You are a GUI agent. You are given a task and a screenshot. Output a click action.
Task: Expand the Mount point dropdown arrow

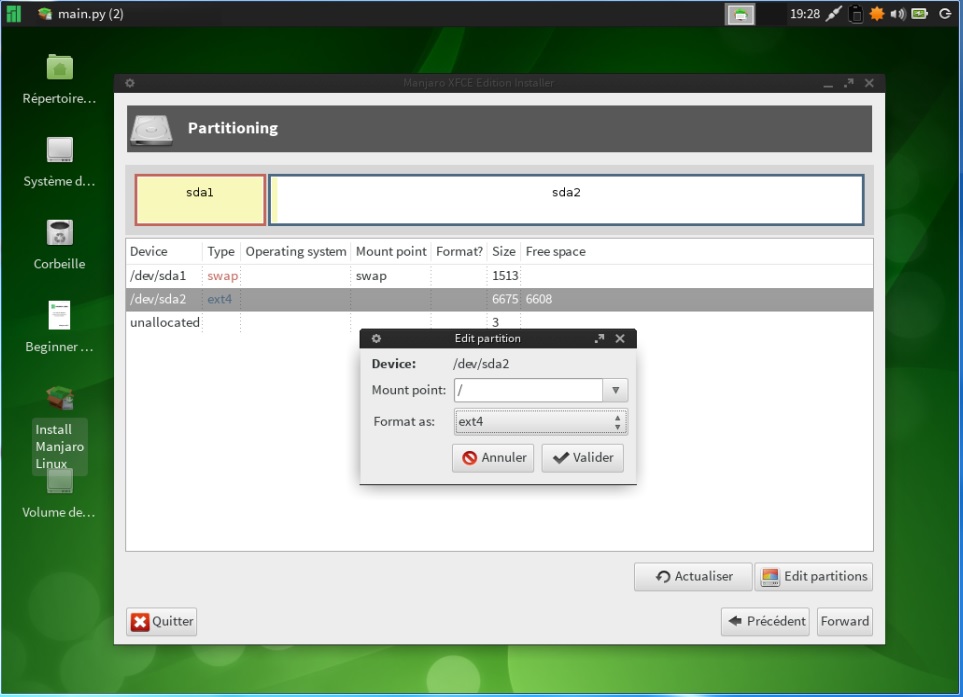coord(615,390)
